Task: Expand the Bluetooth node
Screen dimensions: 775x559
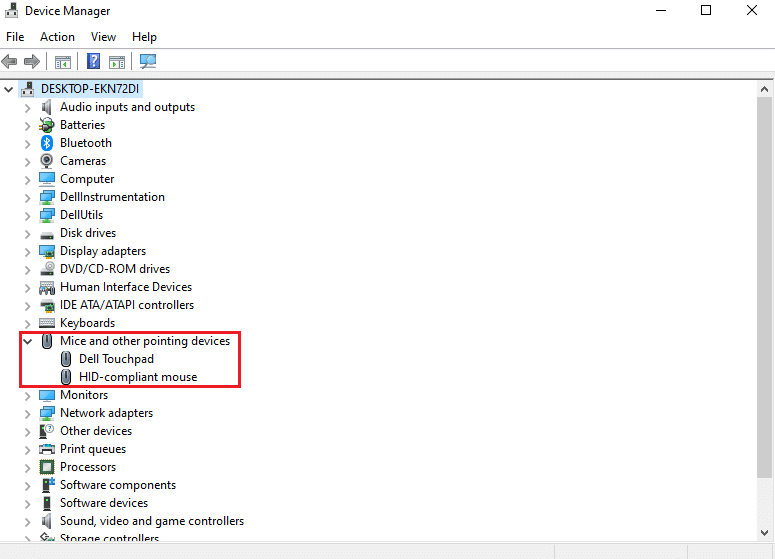Action: (x=28, y=144)
